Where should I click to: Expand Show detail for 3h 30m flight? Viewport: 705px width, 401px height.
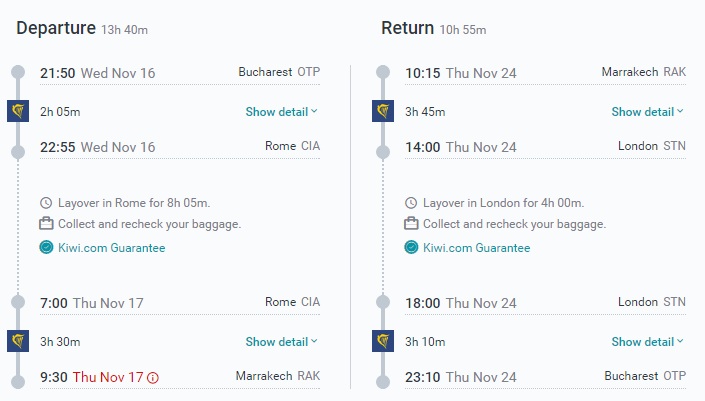(281, 342)
